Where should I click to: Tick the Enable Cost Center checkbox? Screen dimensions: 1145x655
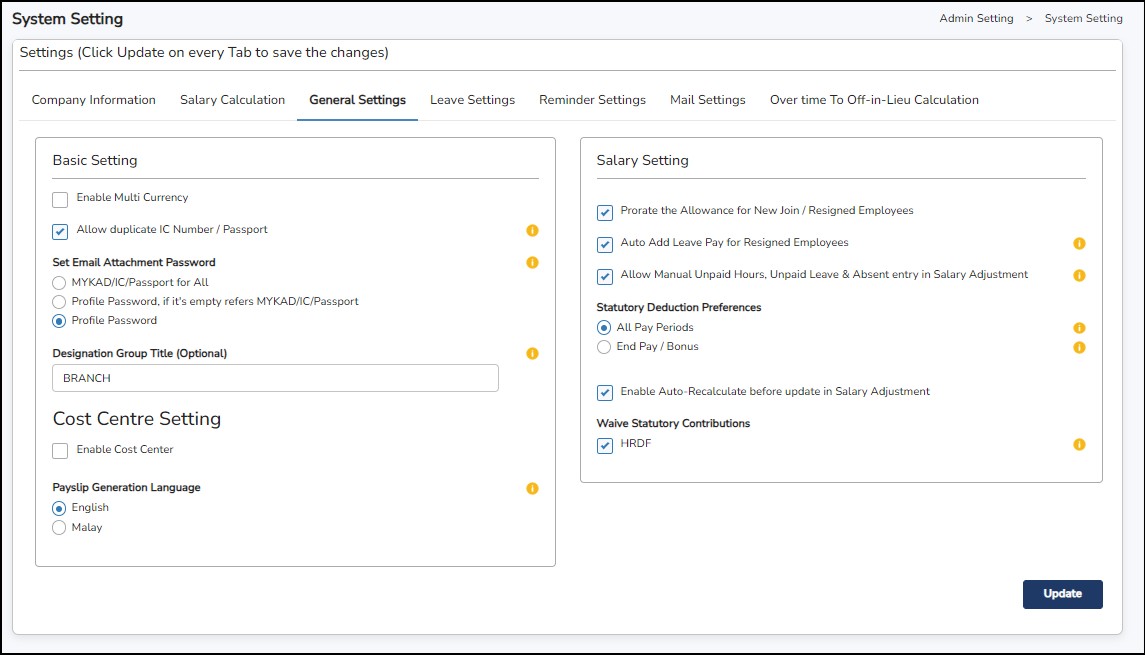pos(60,451)
